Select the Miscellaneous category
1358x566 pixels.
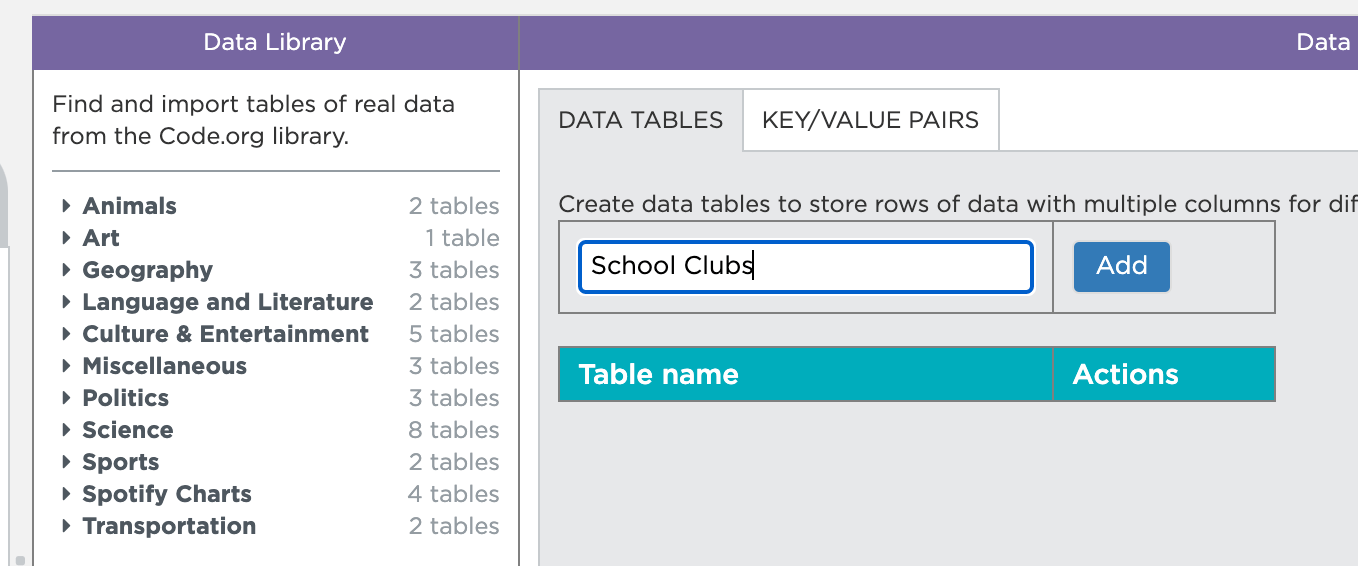(x=164, y=366)
